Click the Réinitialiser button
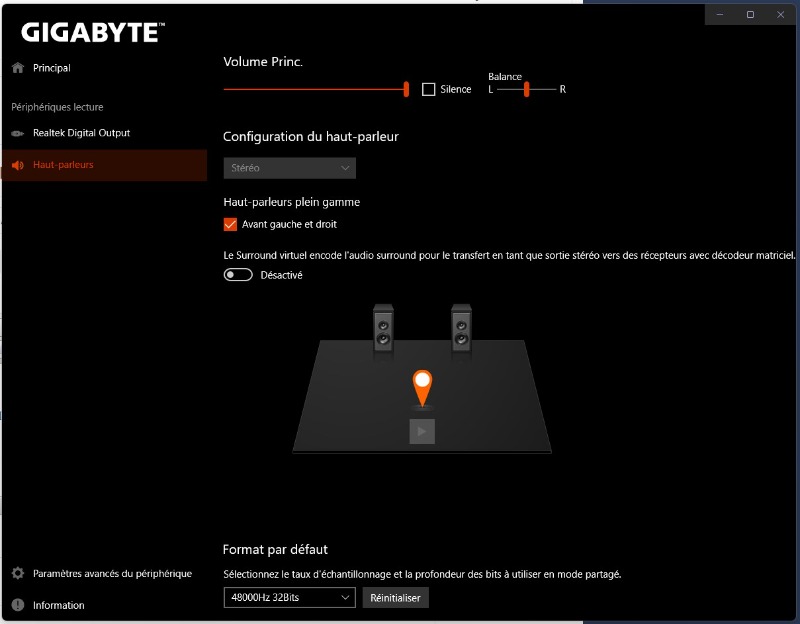 coord(395,597)
